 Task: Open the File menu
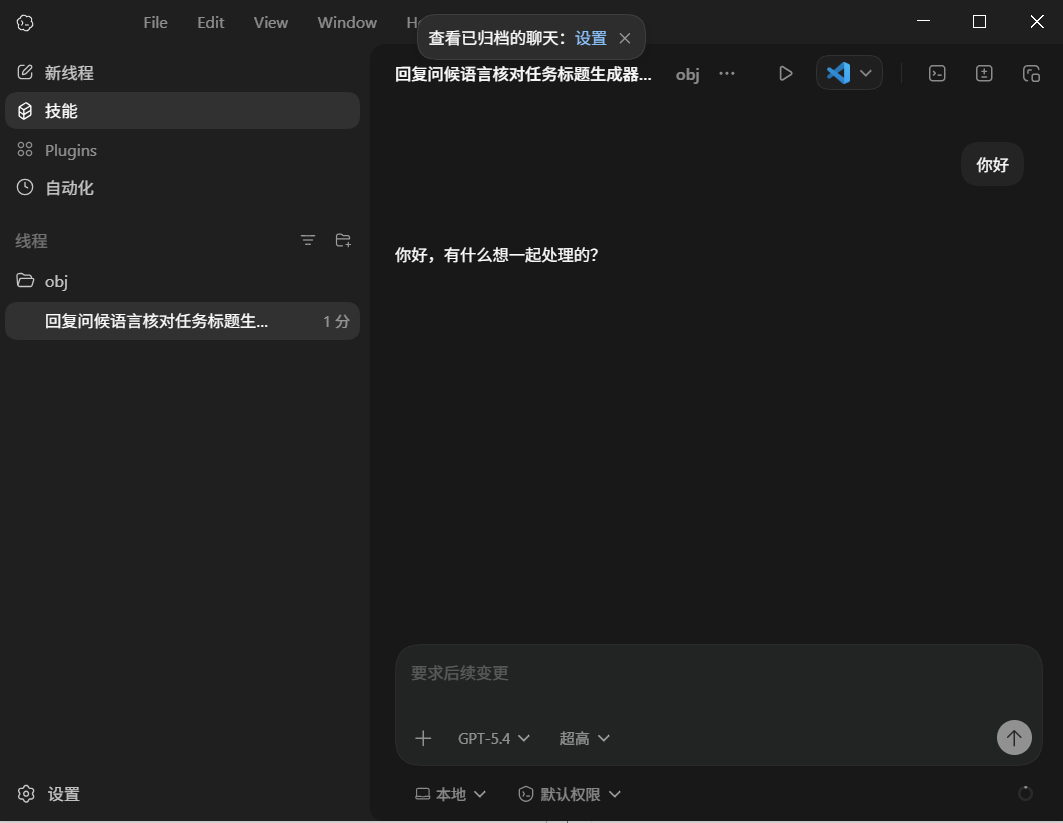coord(155,22)
